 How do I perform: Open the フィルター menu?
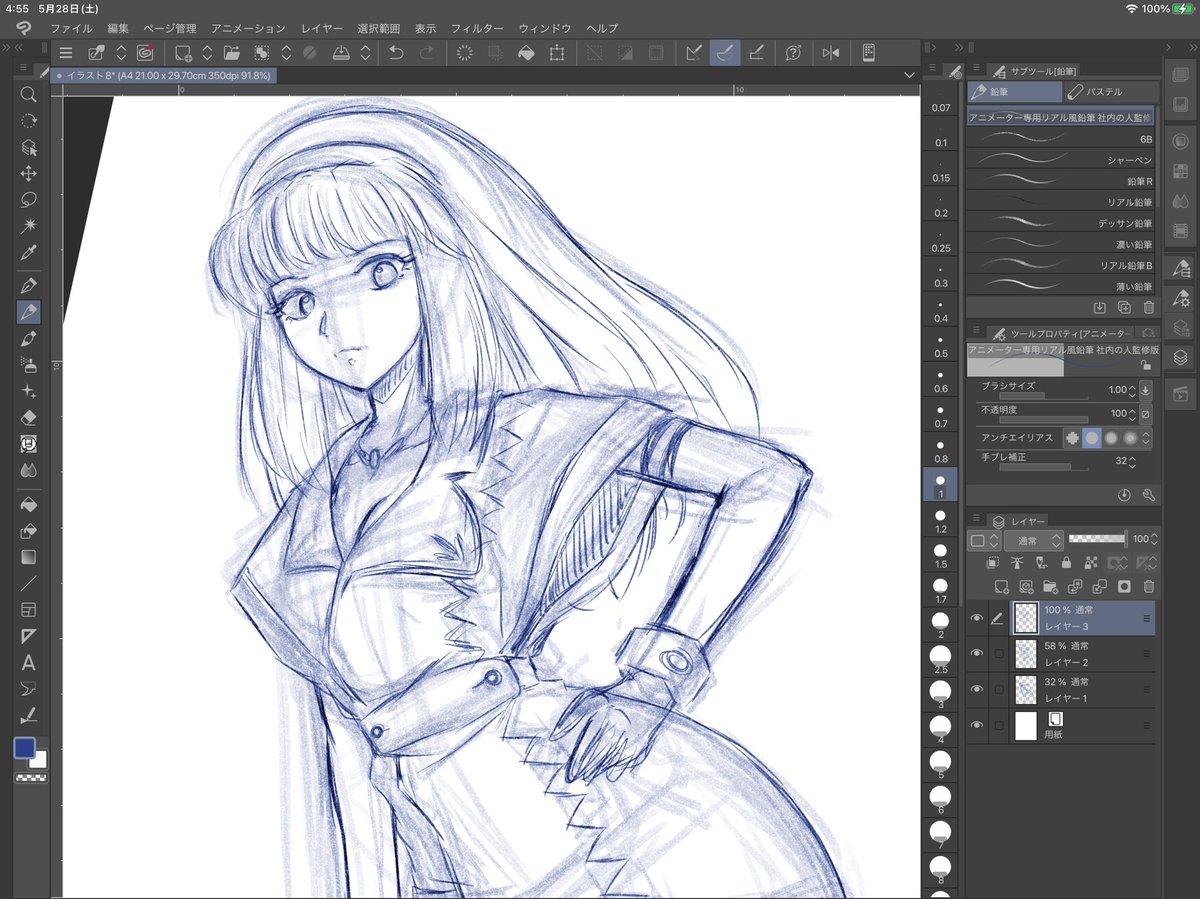point(477,28)
